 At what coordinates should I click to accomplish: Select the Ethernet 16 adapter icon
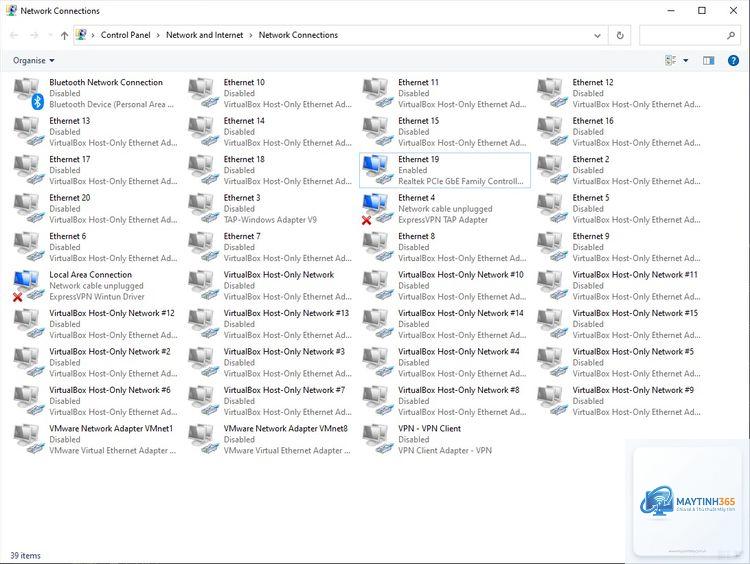coord(552,132)
